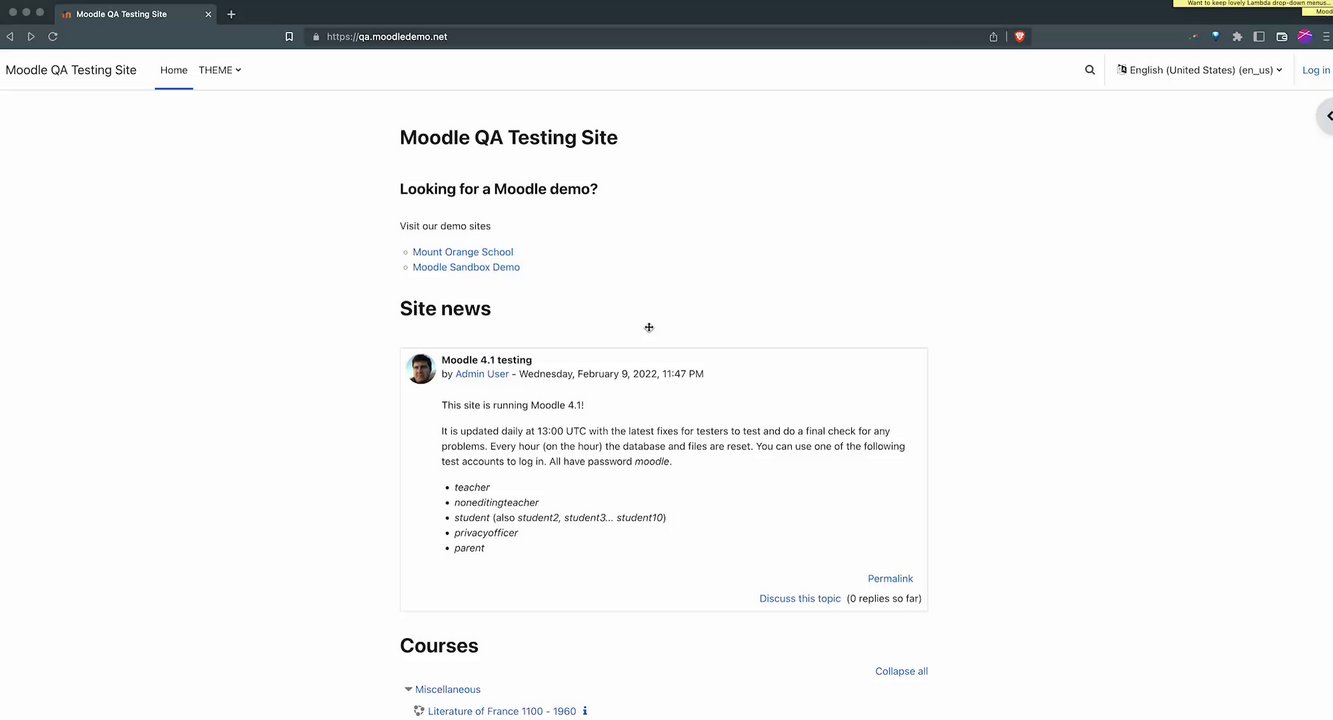Open the English (United States) language menu
The image size is (1333, 720).
[x=1200, y=70]
